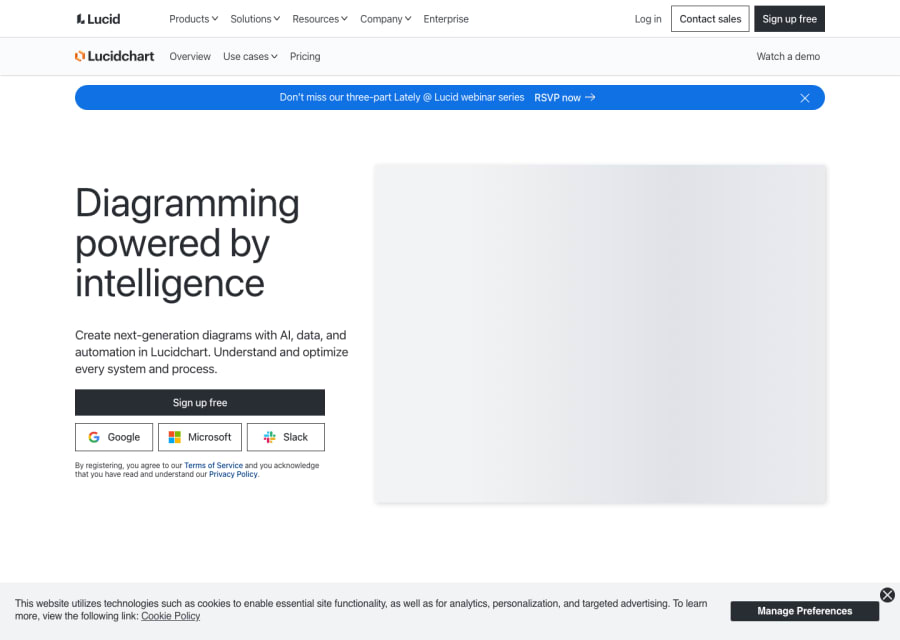Open the Terms of Service link
The width and height of the screenshot is (900, 640).
click(214, 466)
